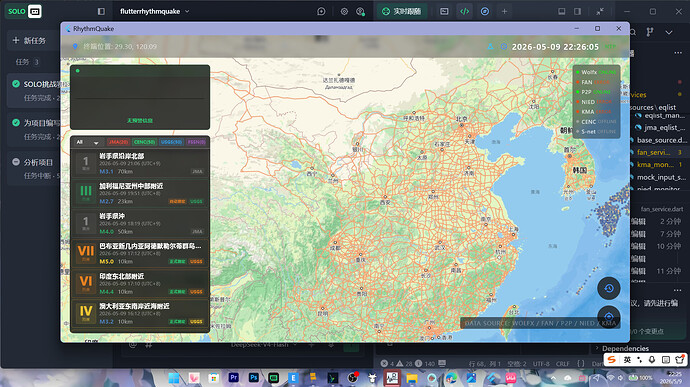
Task: Click the S-net OFFLINE status row
Action: (596, 132)
